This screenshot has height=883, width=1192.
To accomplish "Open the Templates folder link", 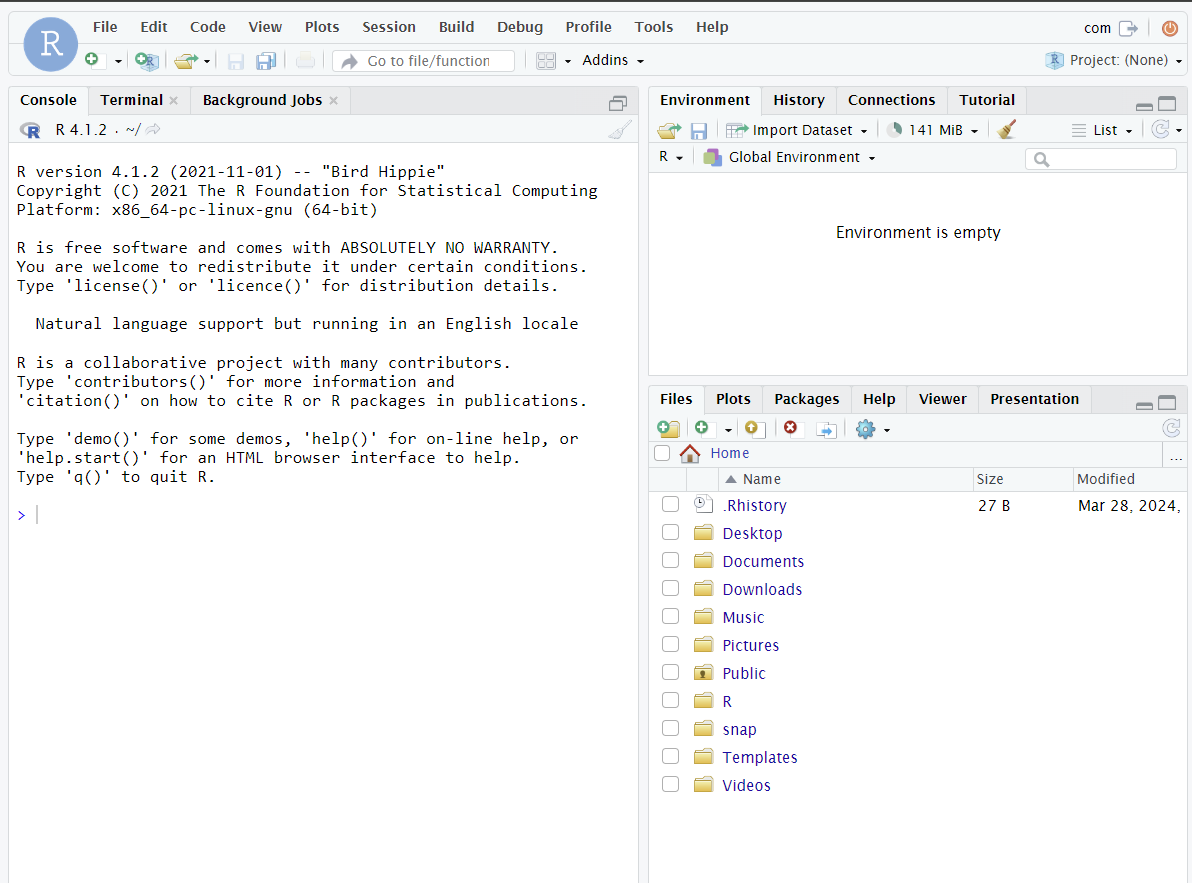I will click(x=759, y=758).
